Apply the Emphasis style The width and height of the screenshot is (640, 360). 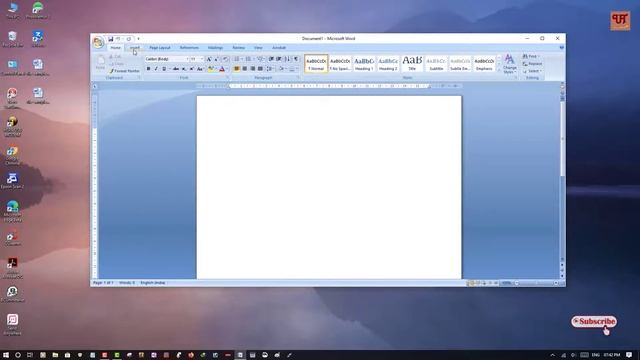(484, 64)
